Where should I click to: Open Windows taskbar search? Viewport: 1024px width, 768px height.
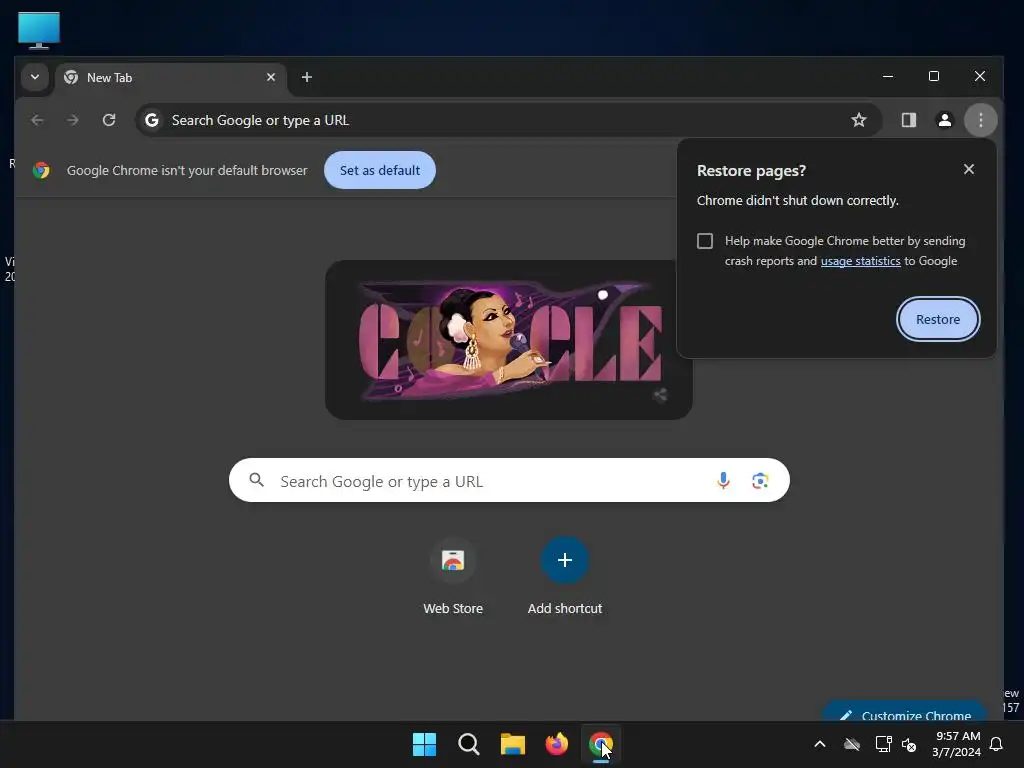click(468, 744)
